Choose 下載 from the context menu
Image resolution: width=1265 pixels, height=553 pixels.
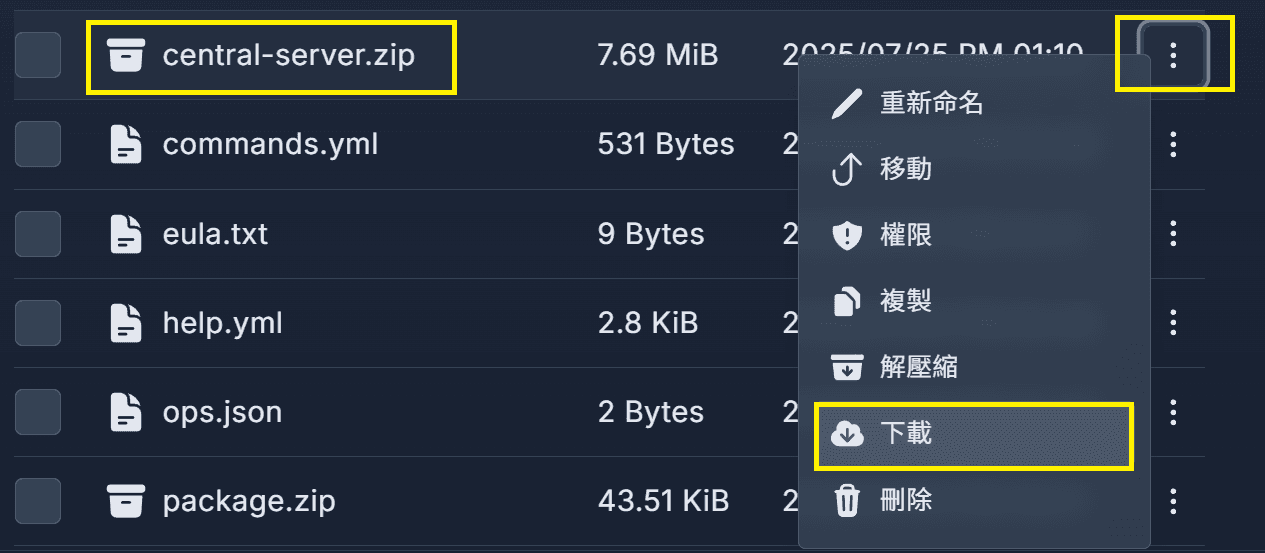coord(975,433)
